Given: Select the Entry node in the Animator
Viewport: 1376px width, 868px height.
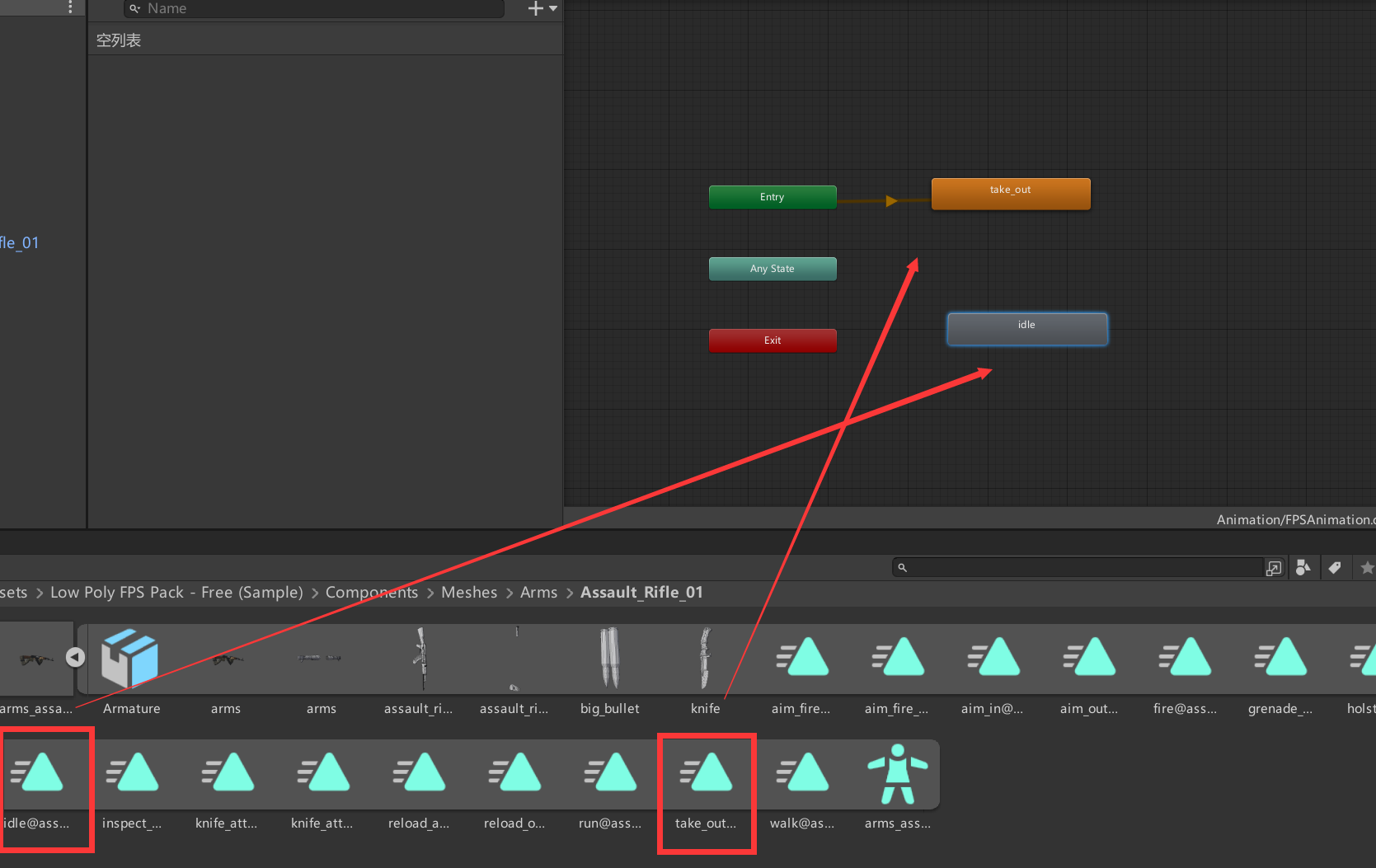Looking at the screenshot, I should pos(773,197).
